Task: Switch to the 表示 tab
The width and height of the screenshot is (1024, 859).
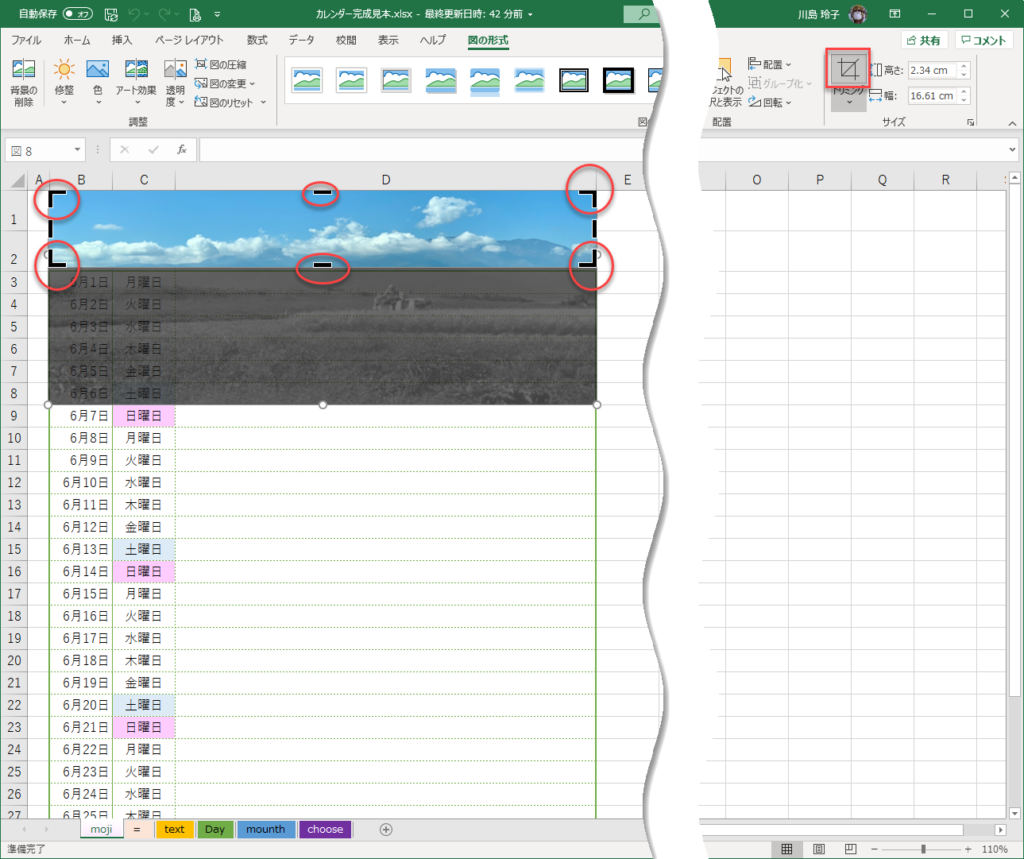Action: (388, 40)
